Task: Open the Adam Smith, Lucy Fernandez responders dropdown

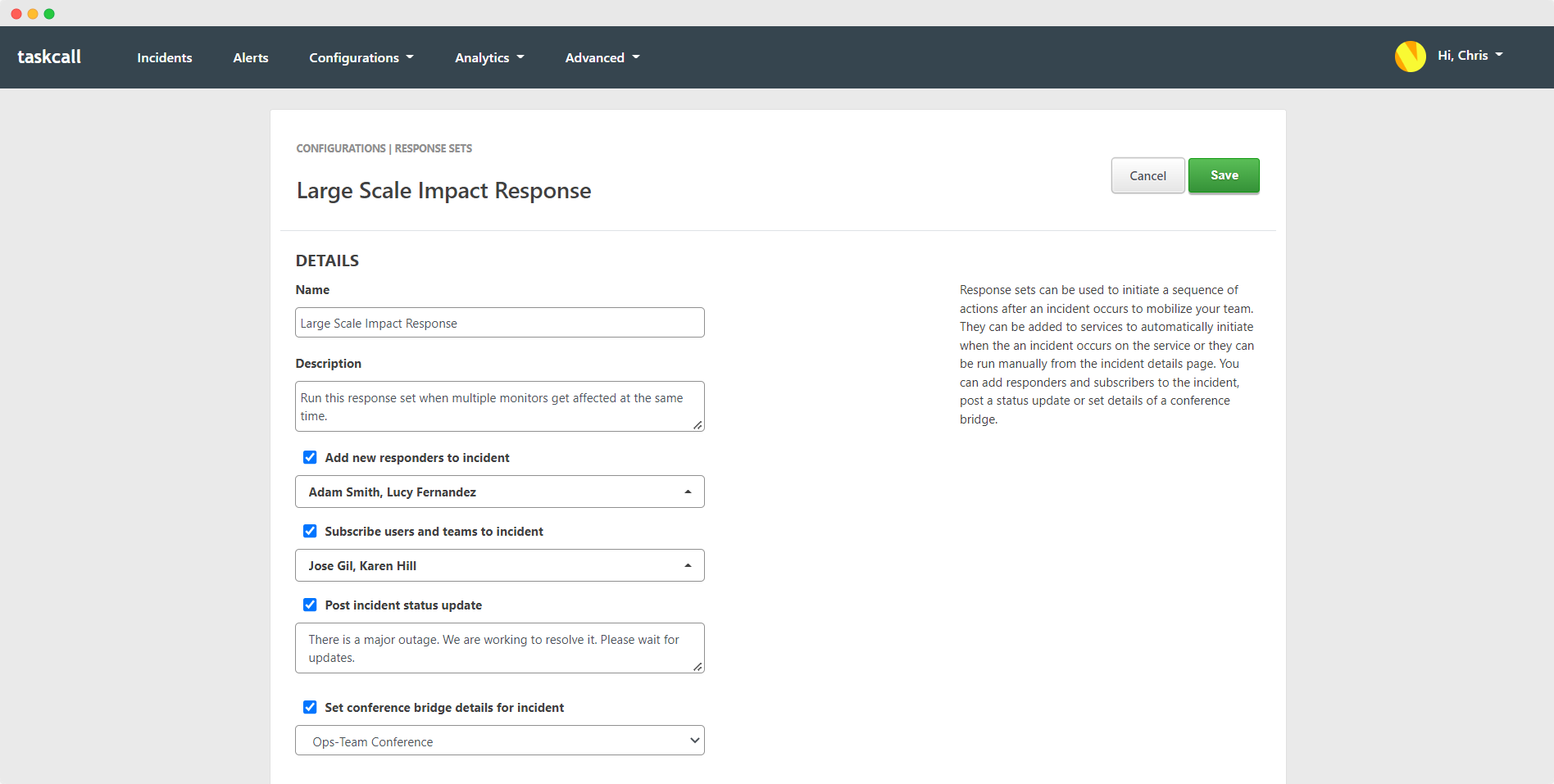Action: tap(500, 492)
